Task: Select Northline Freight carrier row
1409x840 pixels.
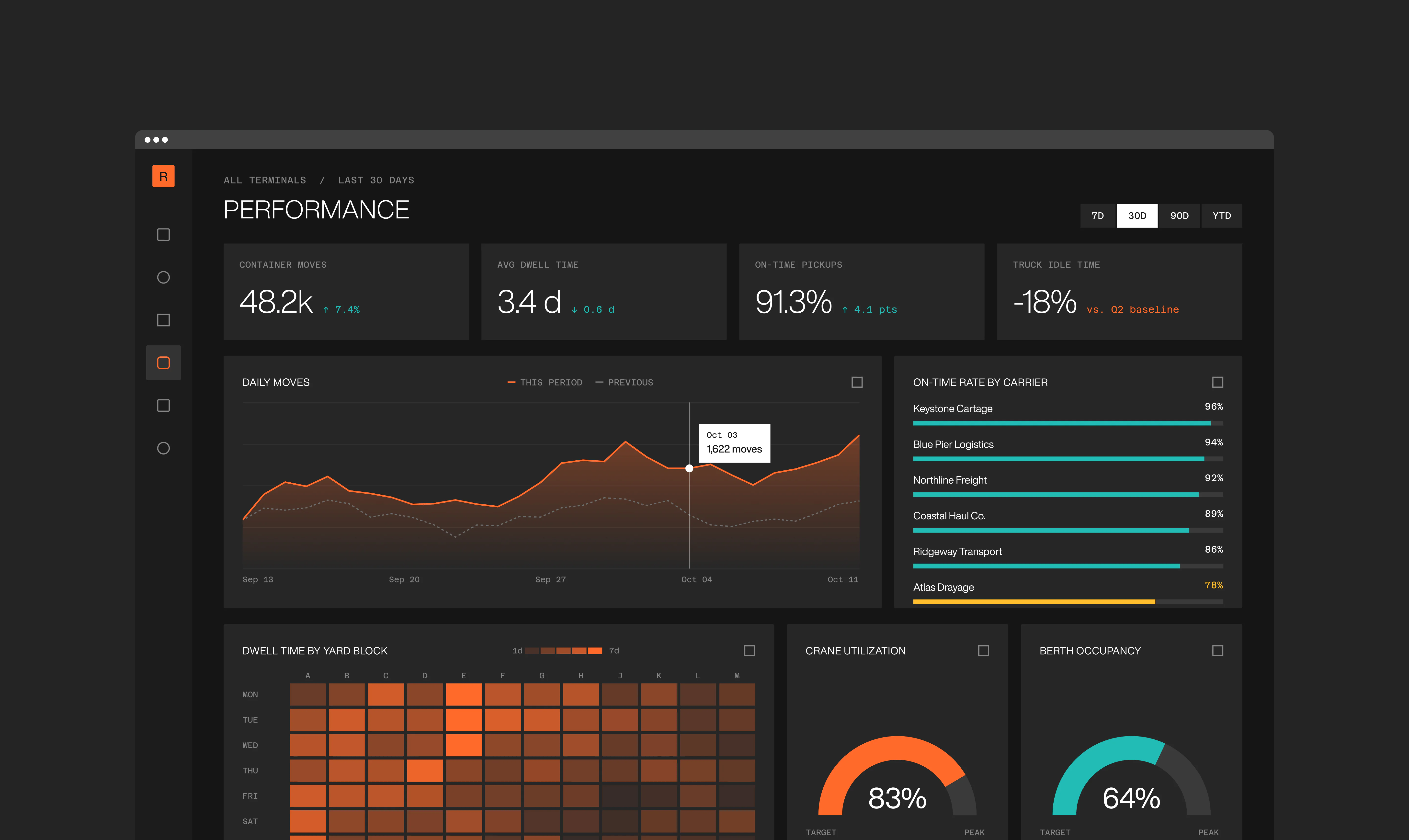Action: coord(1068,486)
